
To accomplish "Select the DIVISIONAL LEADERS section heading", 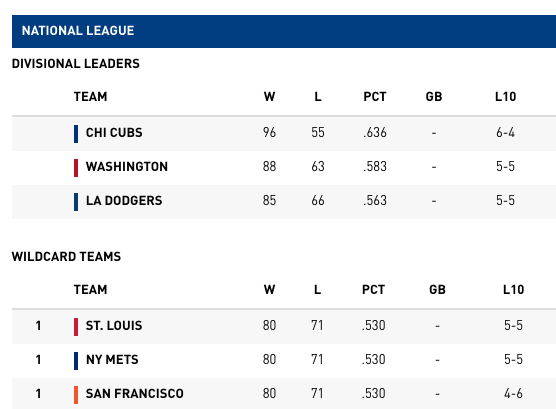I will pos(76,64).
